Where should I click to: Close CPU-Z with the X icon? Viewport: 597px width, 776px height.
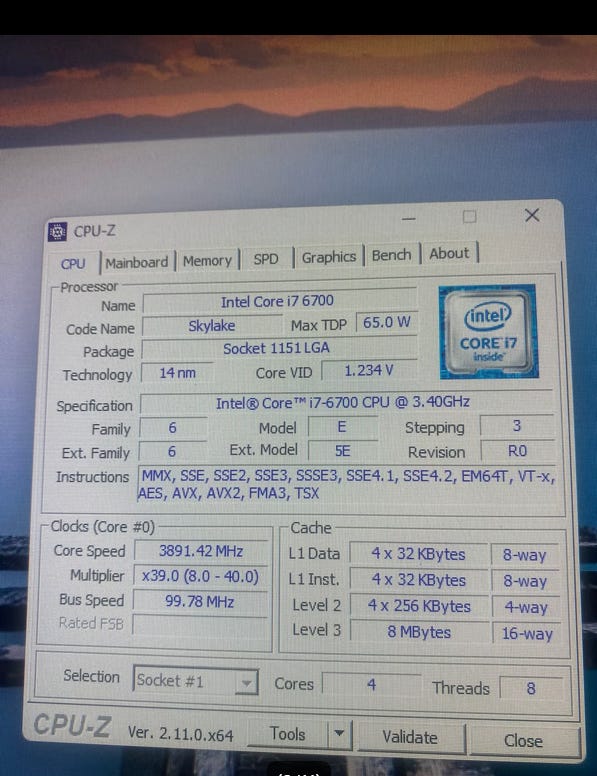[x=532, y=215]
